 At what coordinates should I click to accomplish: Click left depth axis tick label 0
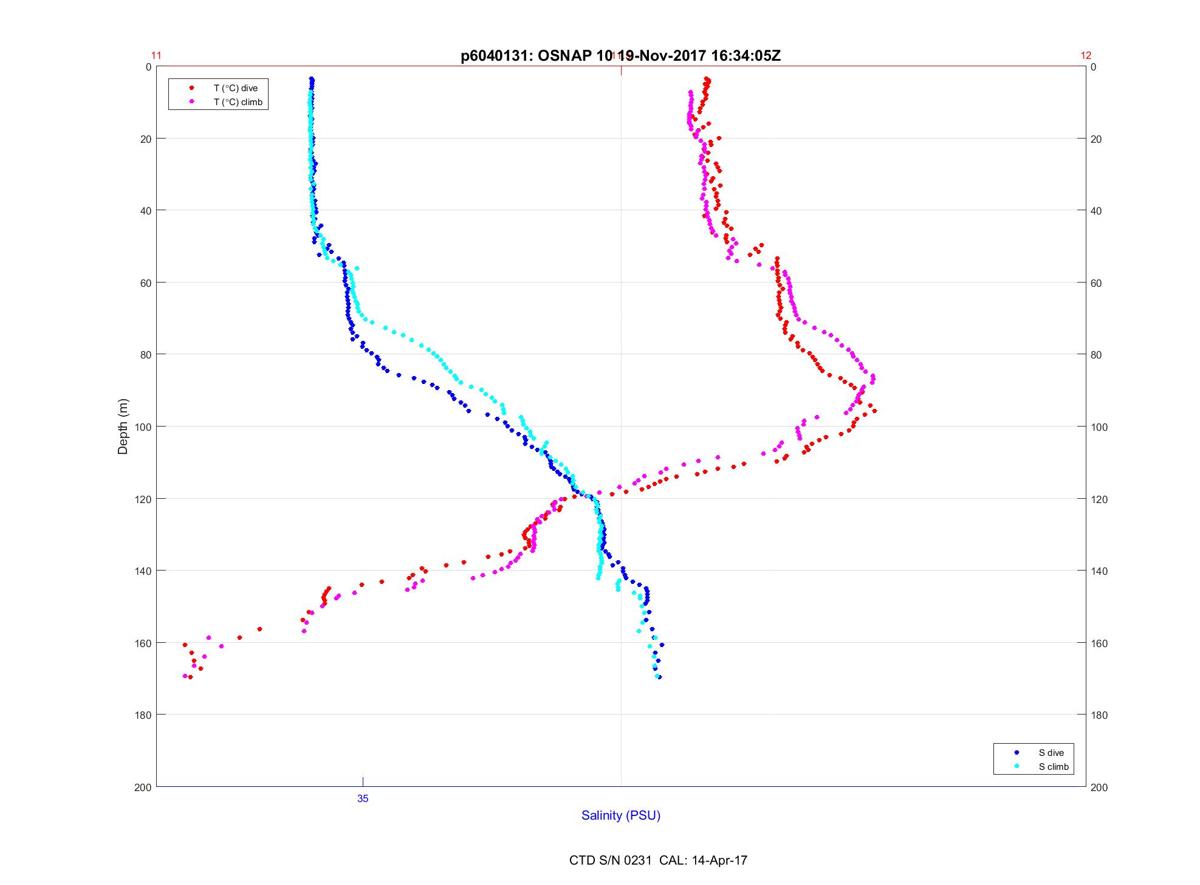pos(147,67)
